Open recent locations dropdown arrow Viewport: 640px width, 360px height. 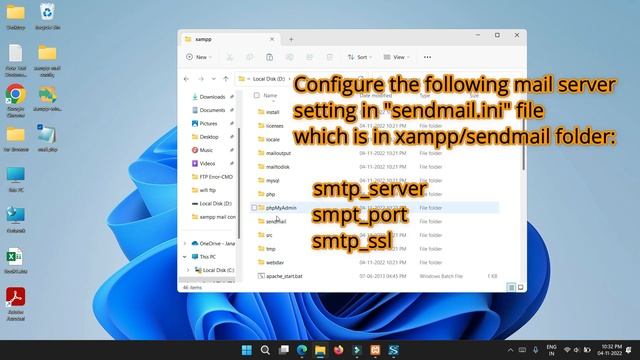click(213, 79)
